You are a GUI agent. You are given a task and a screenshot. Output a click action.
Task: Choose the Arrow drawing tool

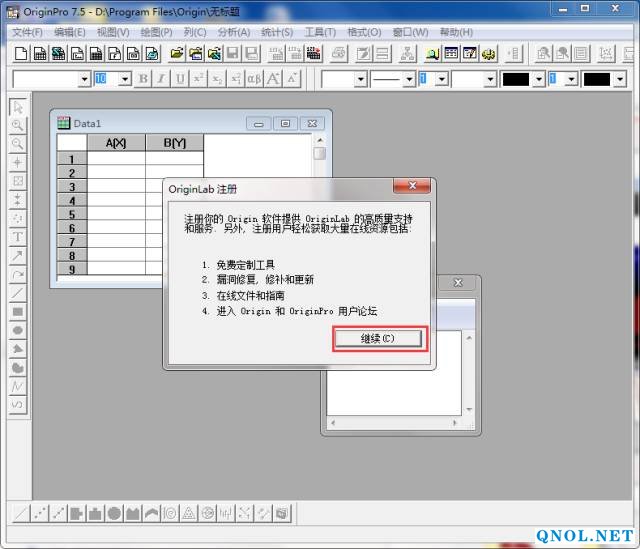click(x=17, y=256)
